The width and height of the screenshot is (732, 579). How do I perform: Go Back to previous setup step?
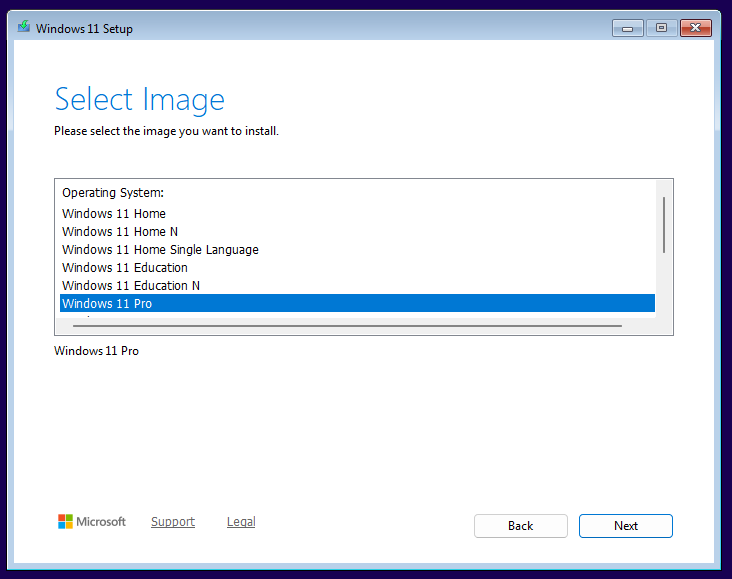coord(521,526)
